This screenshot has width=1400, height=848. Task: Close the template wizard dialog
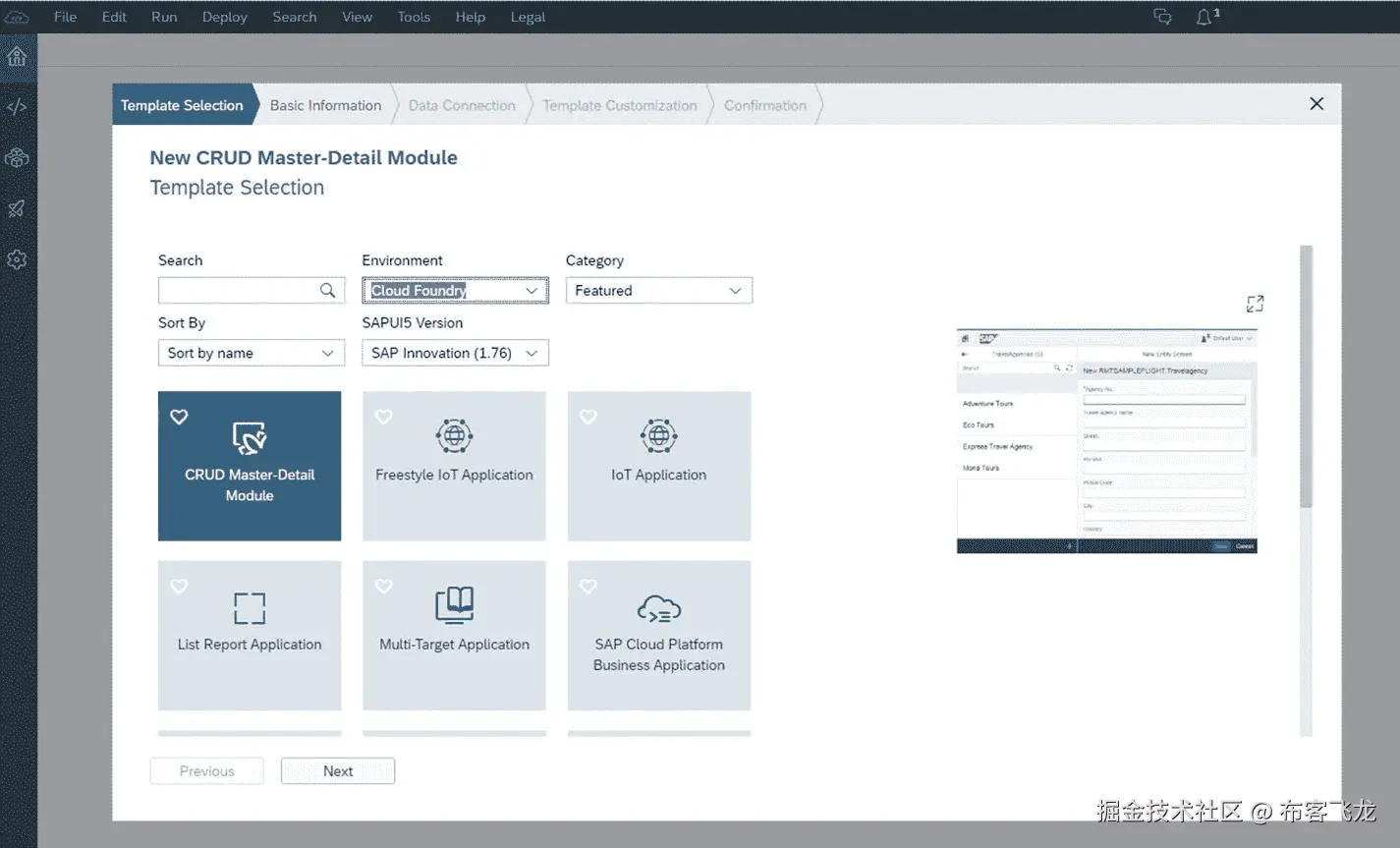point(1316,104)
